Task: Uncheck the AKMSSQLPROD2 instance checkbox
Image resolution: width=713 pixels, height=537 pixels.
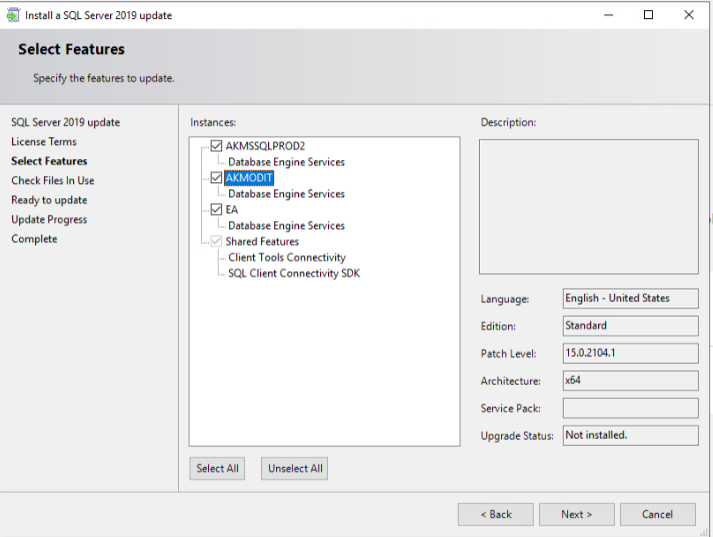Action: click(x=216, y=146)
